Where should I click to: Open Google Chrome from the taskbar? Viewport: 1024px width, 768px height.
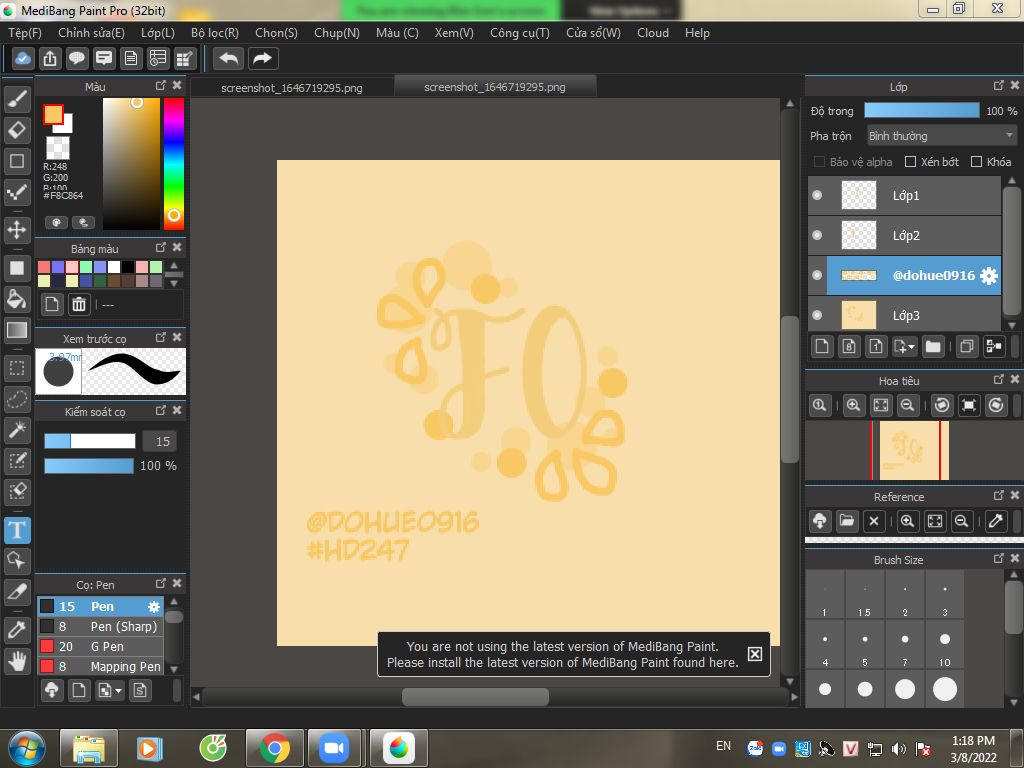pyautogui.click(x=274, y=748)
